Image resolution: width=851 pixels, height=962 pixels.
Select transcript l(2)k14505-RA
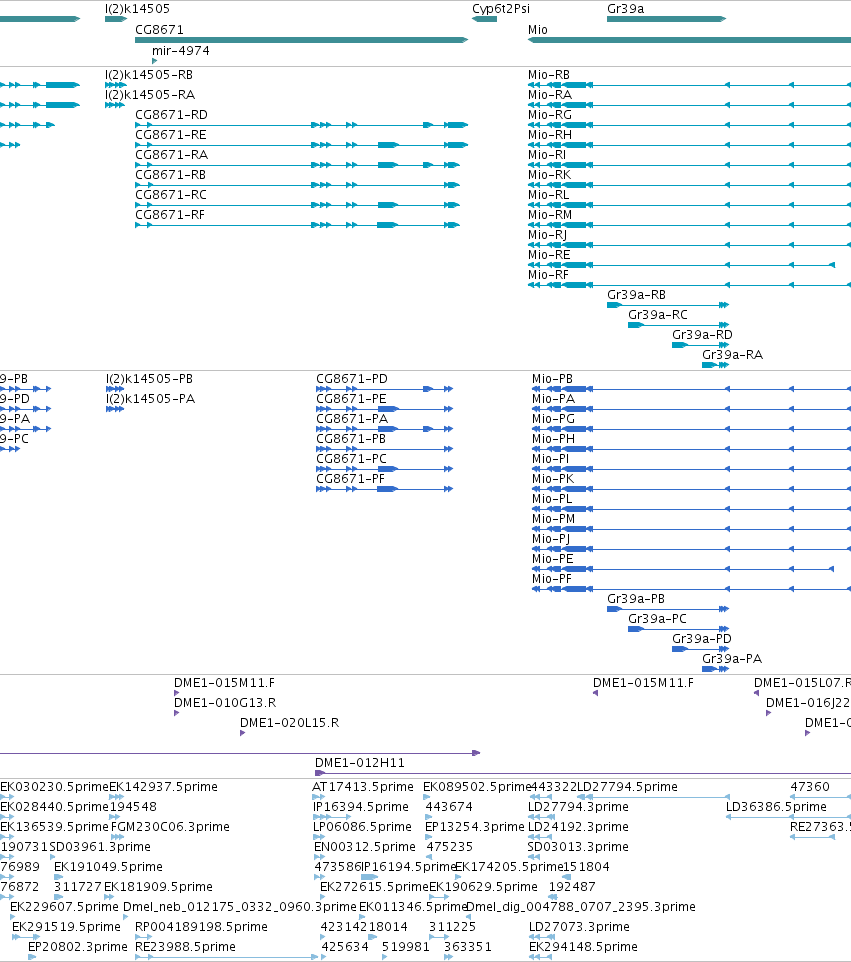[115, 105]
